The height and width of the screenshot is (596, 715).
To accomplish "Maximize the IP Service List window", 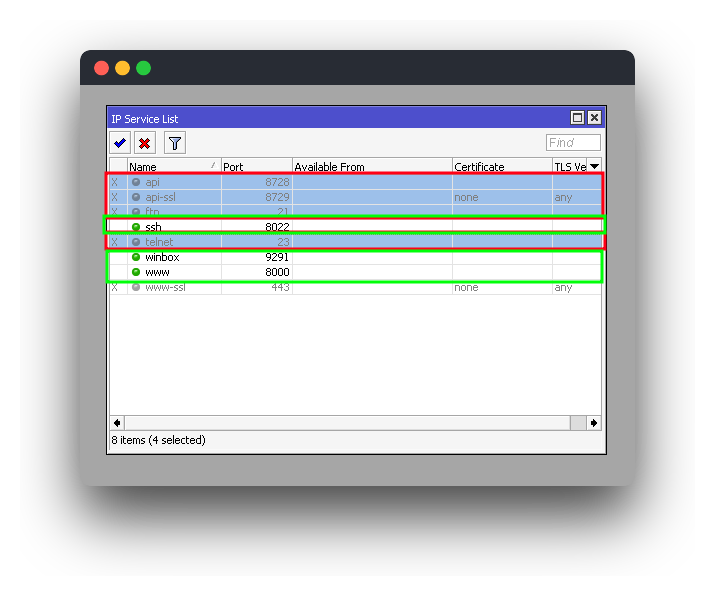I will 577,118.
